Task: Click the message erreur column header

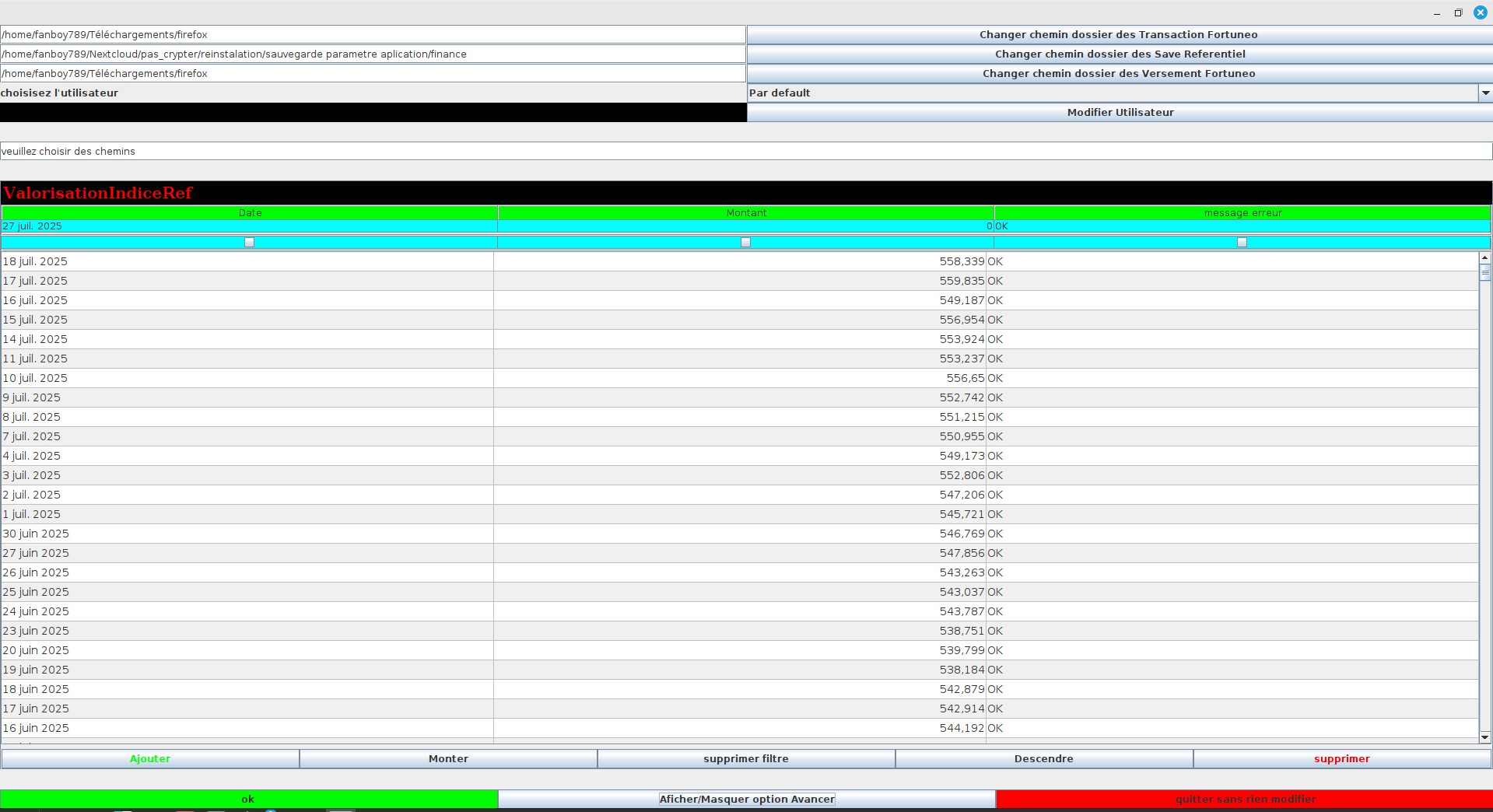Action: [x=1242, y=213]
